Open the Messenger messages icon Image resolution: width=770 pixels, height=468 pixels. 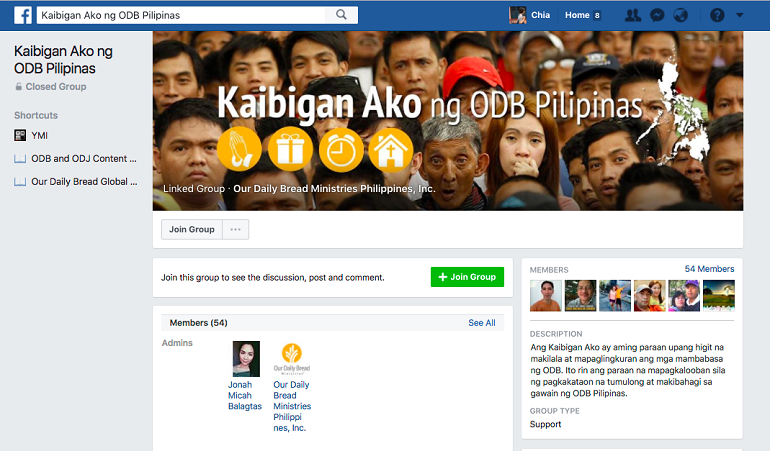(657, 15)
